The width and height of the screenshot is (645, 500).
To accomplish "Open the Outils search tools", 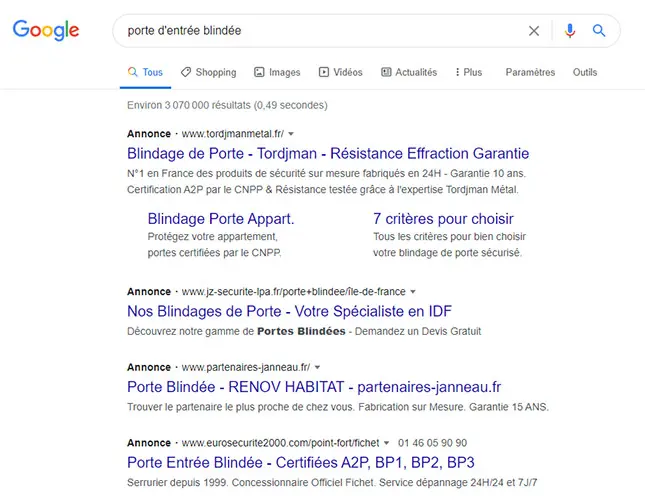I will click(x=585, y=72).
